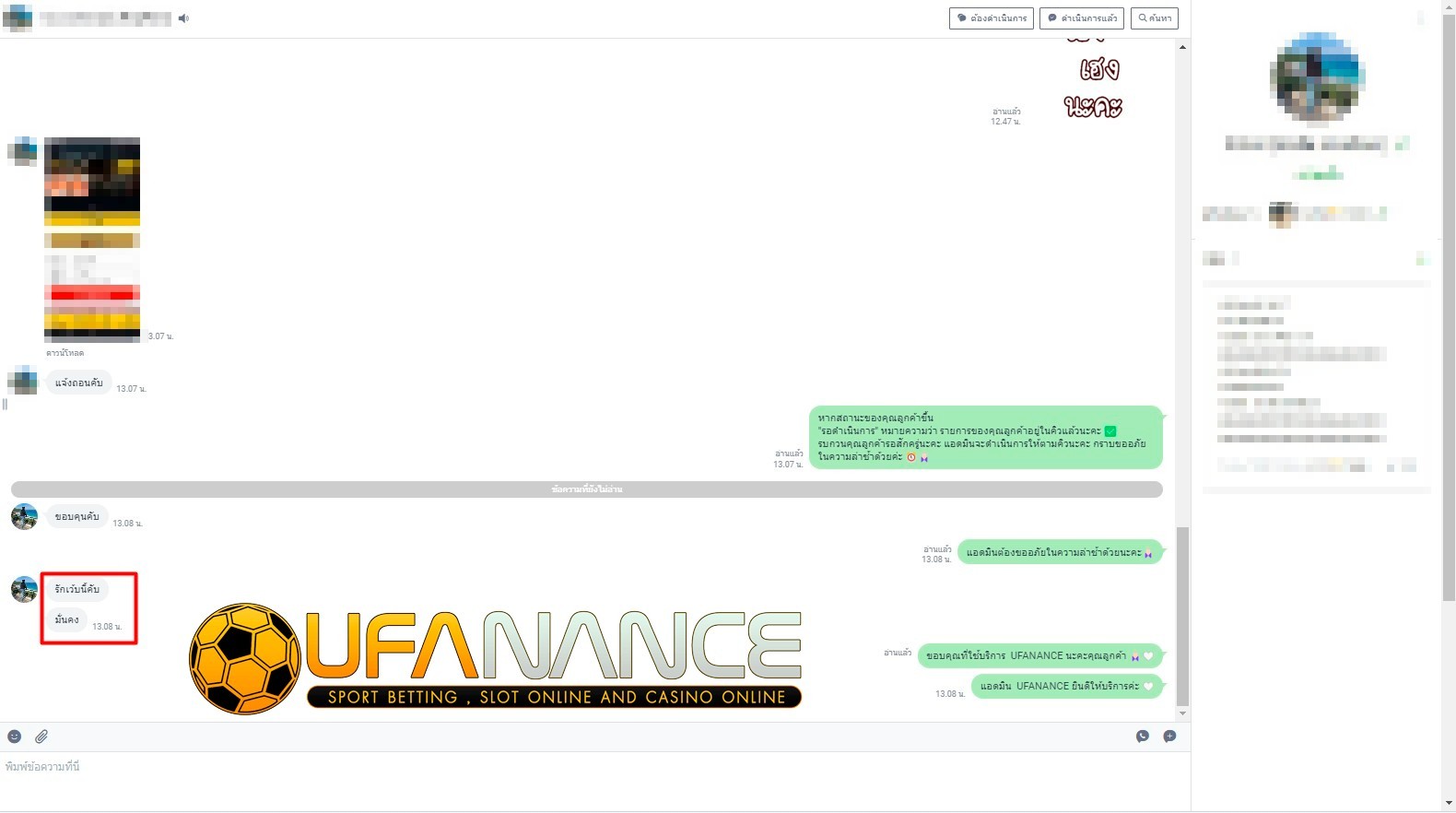
Task: Click the รักเว็บนี้คับ message bubble
Action: [x=77, y=589]
